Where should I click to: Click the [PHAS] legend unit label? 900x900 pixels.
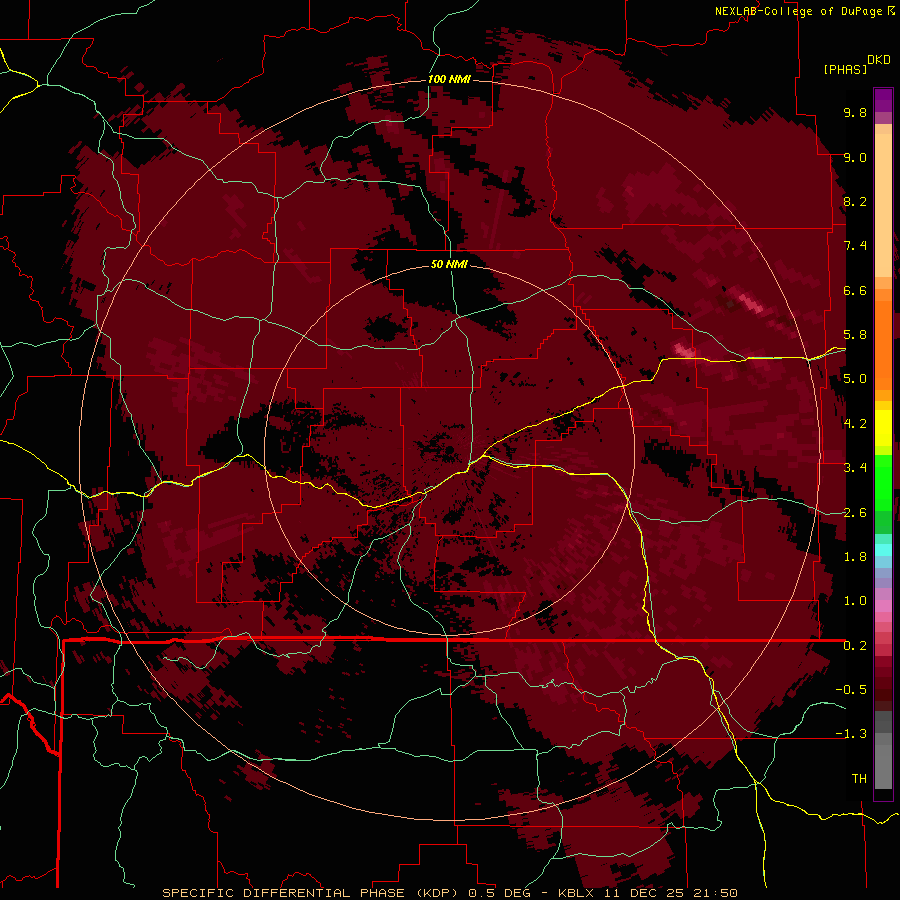845,69
